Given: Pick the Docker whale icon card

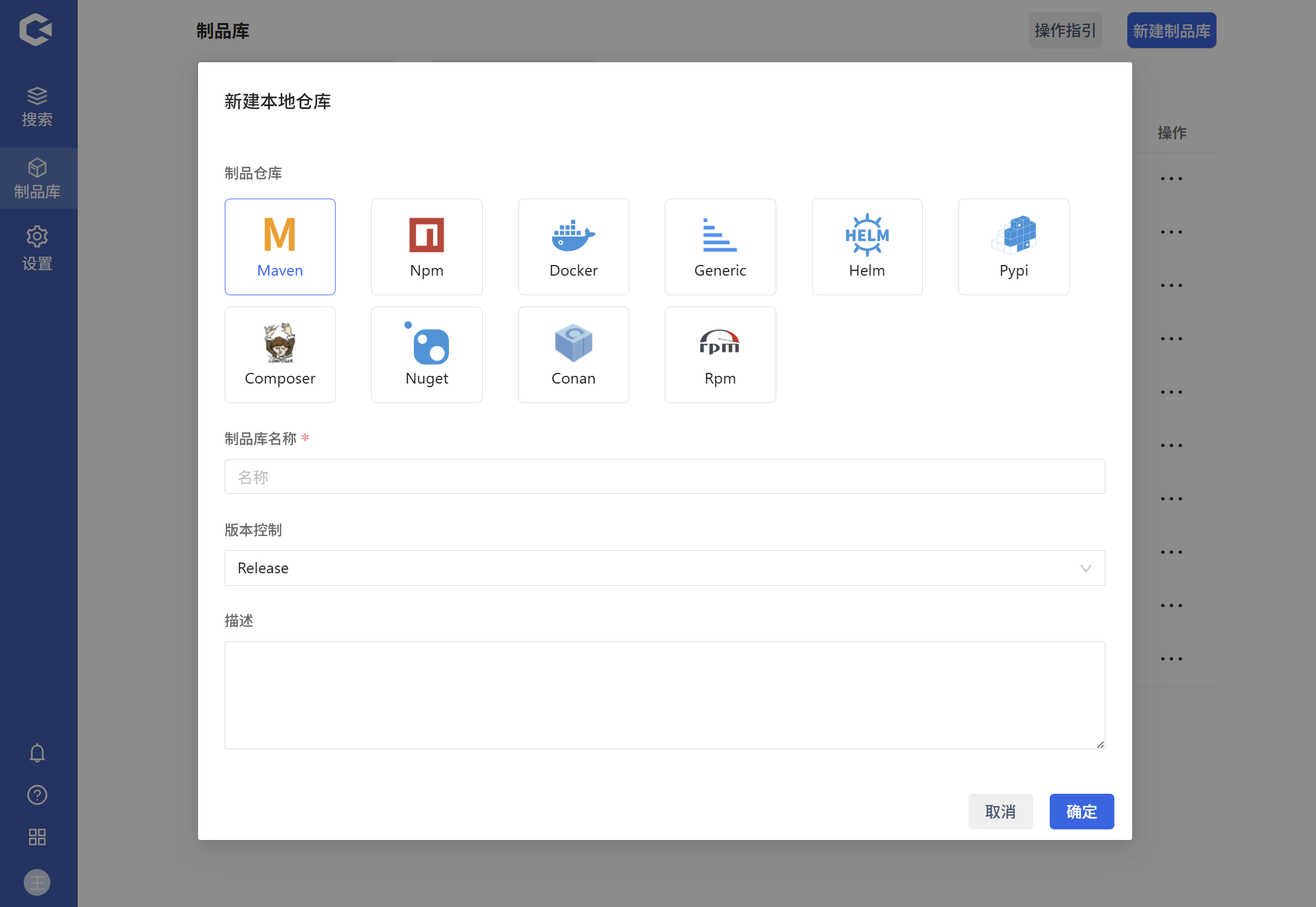Looking at the screenshot, I should 573,247.
